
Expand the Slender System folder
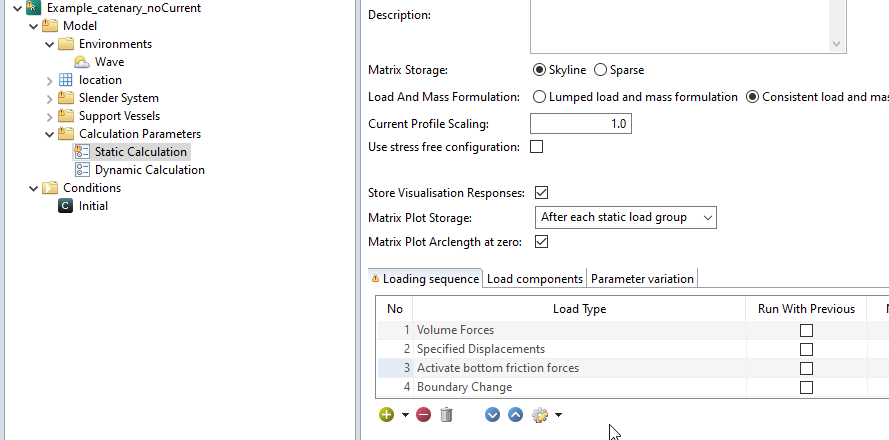(50, 98)
